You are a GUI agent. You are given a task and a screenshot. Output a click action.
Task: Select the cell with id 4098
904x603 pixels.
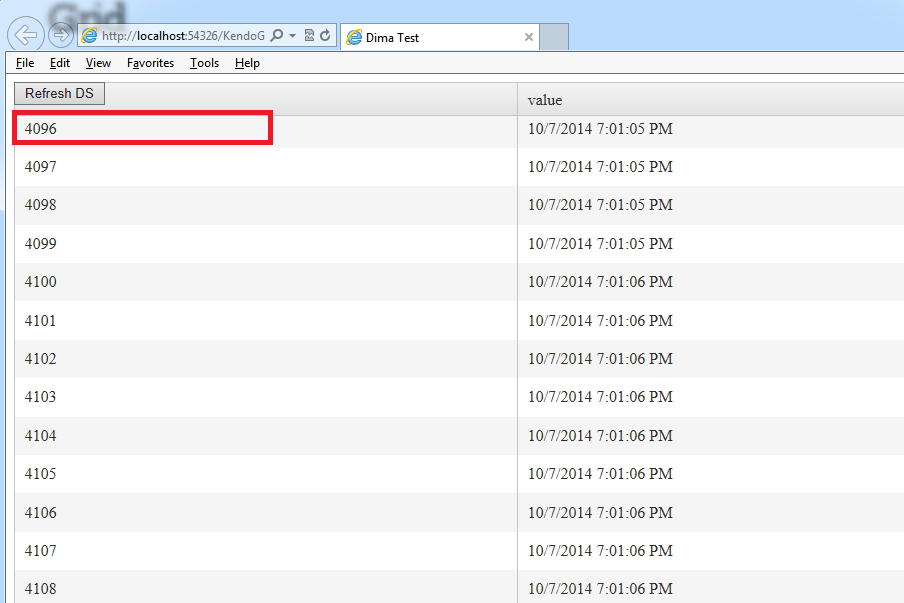266,205
